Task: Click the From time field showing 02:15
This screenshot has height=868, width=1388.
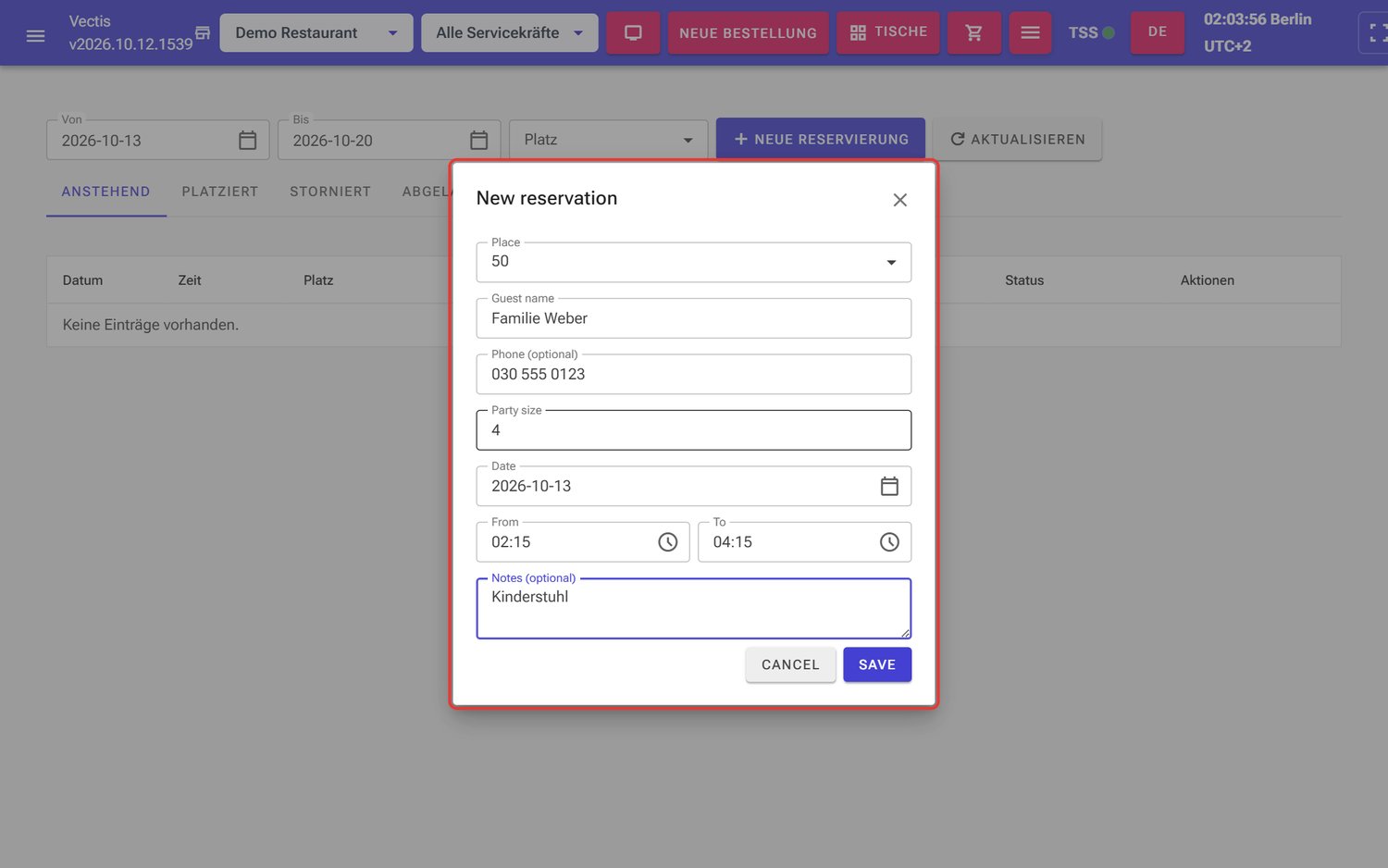Action: [x=583, y=542]
